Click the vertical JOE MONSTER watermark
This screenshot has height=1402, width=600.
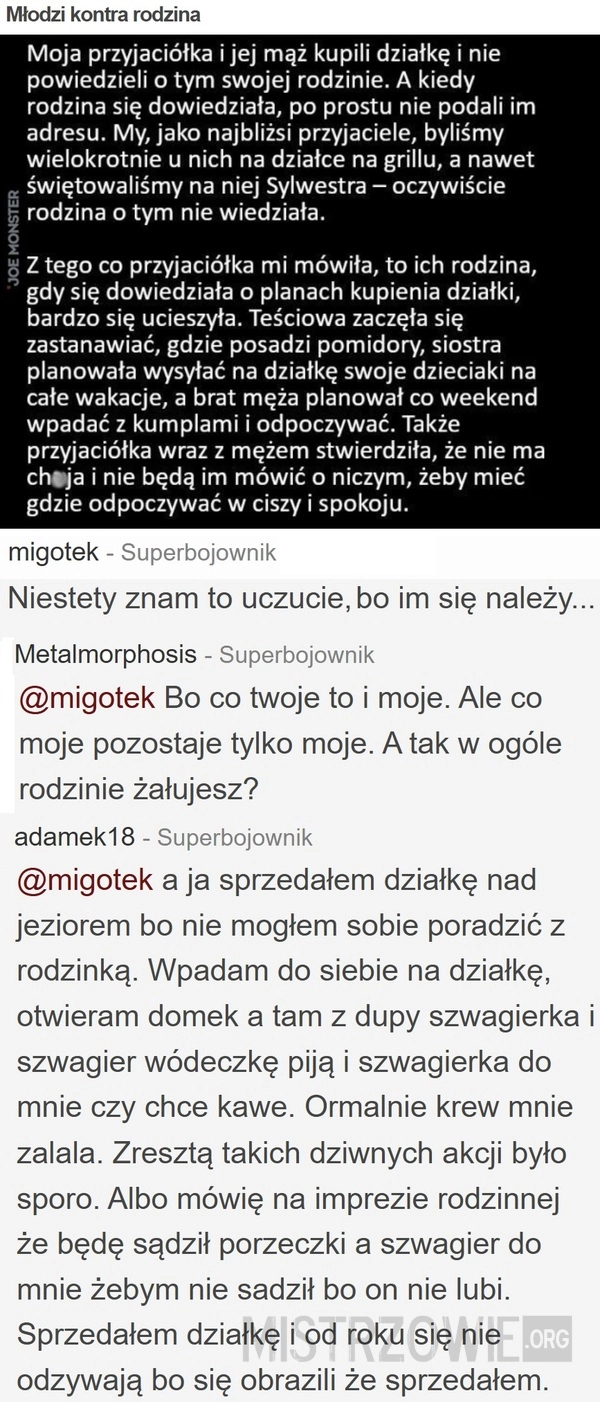click(x=12, y=236)
